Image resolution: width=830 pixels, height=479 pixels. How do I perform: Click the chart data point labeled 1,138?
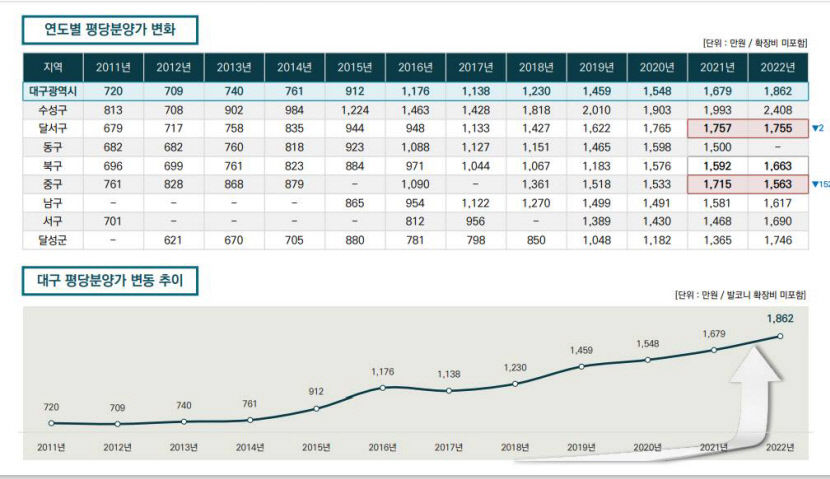449,391
